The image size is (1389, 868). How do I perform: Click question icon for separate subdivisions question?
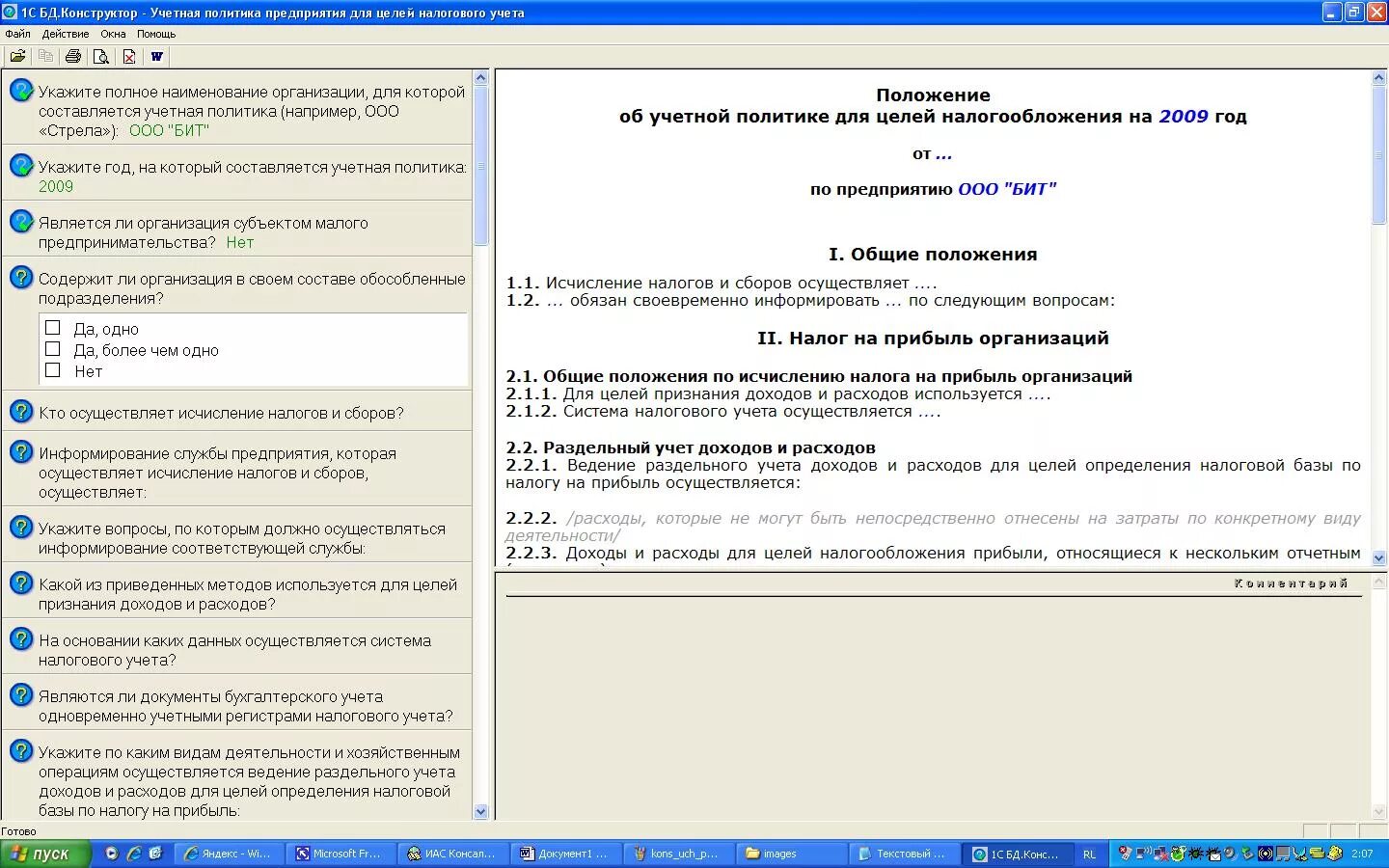(21, 278)
